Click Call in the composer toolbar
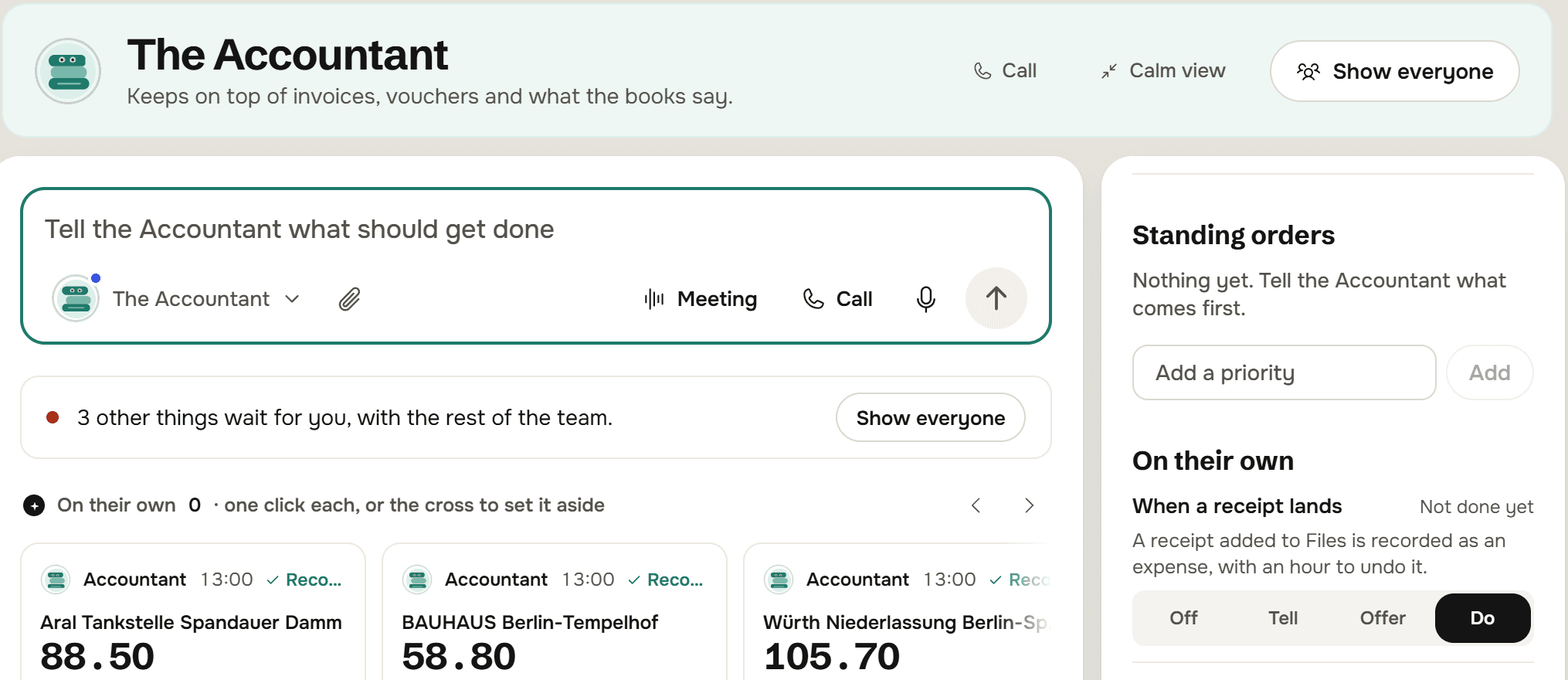Viewport: 1568px width, 680px height. 838,299
